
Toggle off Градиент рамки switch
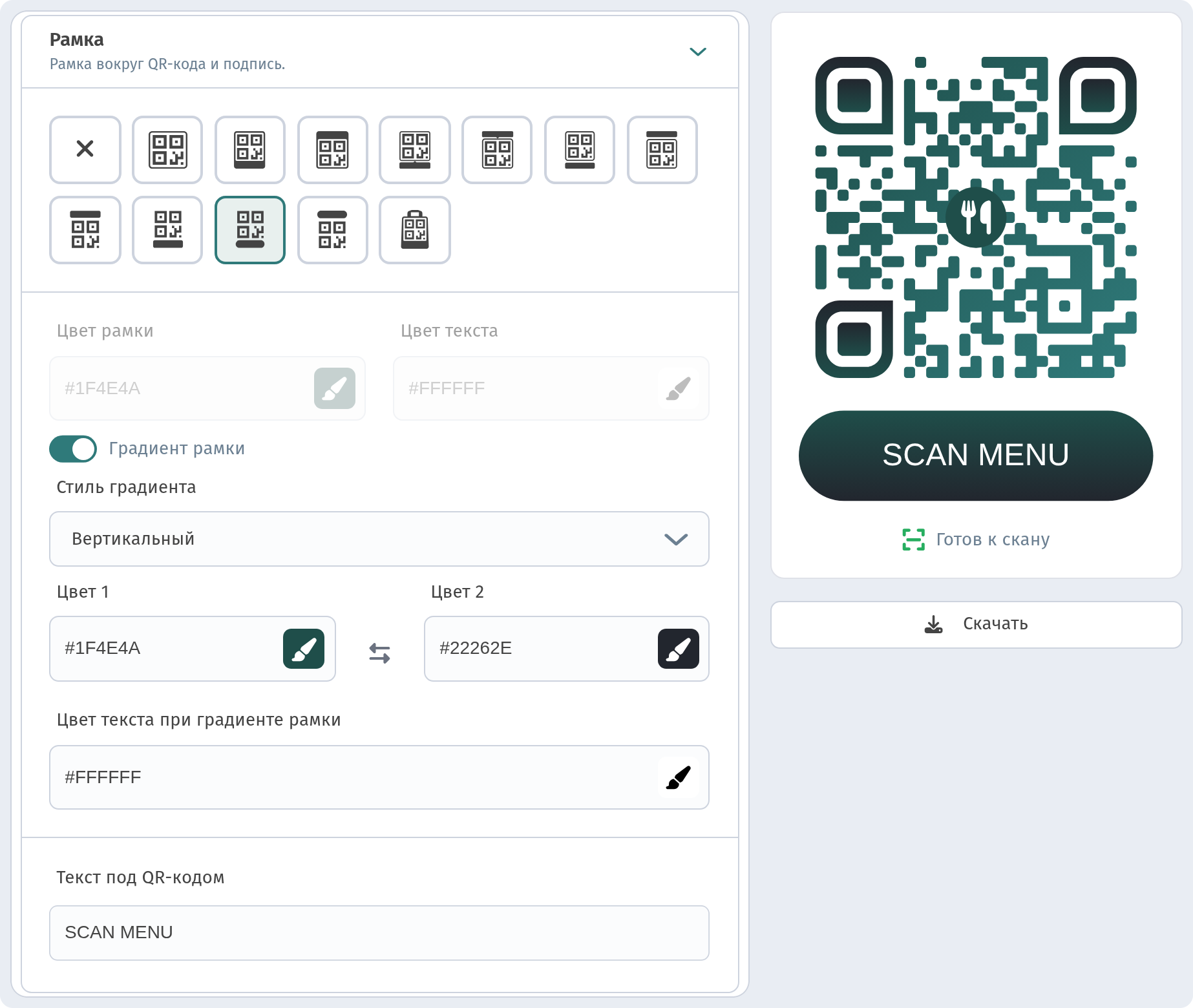[x=73, y=449]
